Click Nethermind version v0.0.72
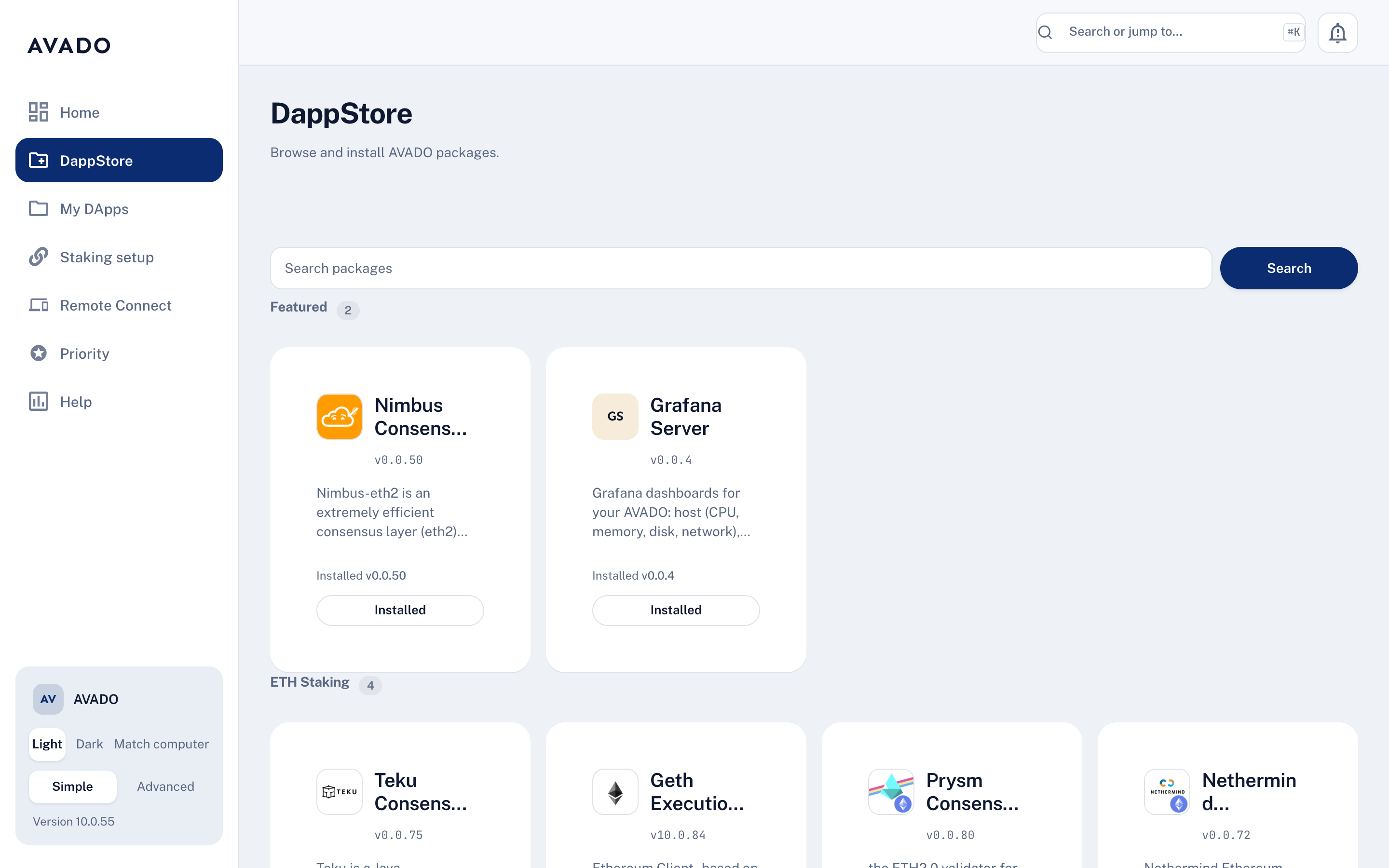 pos(1226,835)
